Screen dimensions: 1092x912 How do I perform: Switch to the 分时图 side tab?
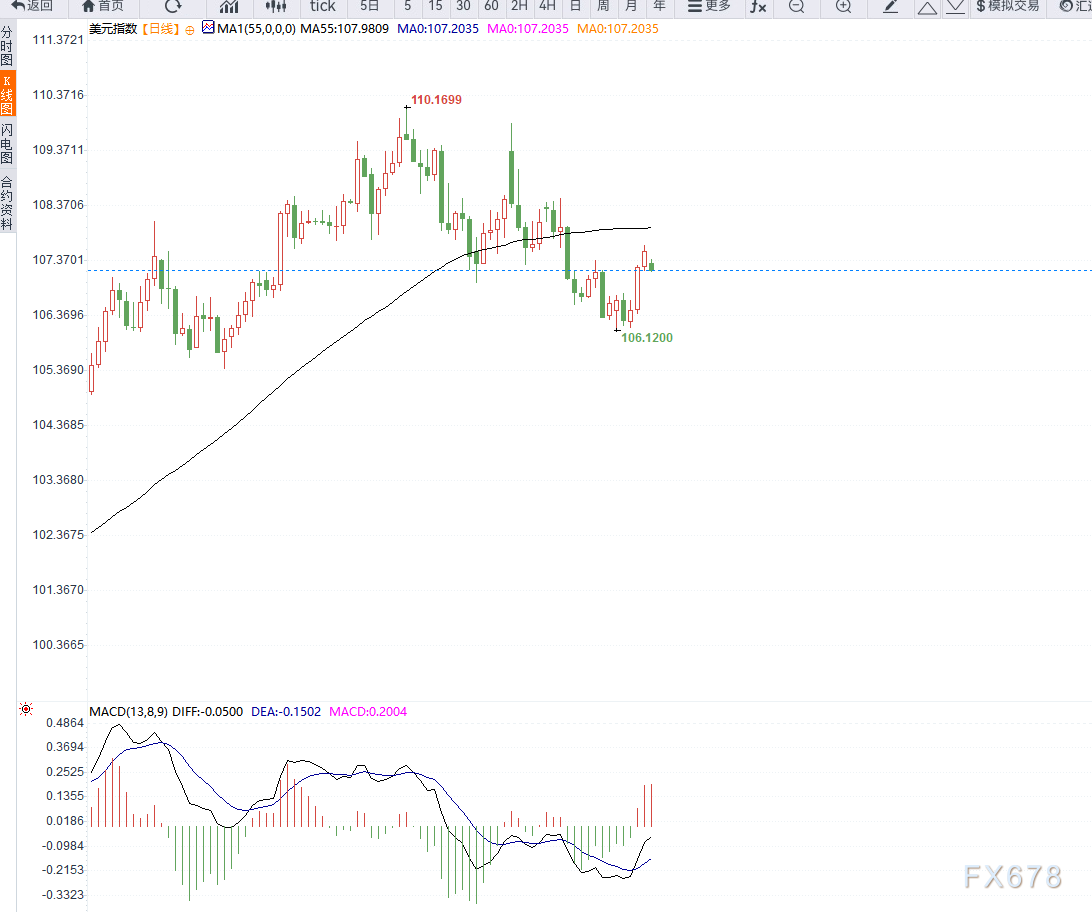point(7,47)
